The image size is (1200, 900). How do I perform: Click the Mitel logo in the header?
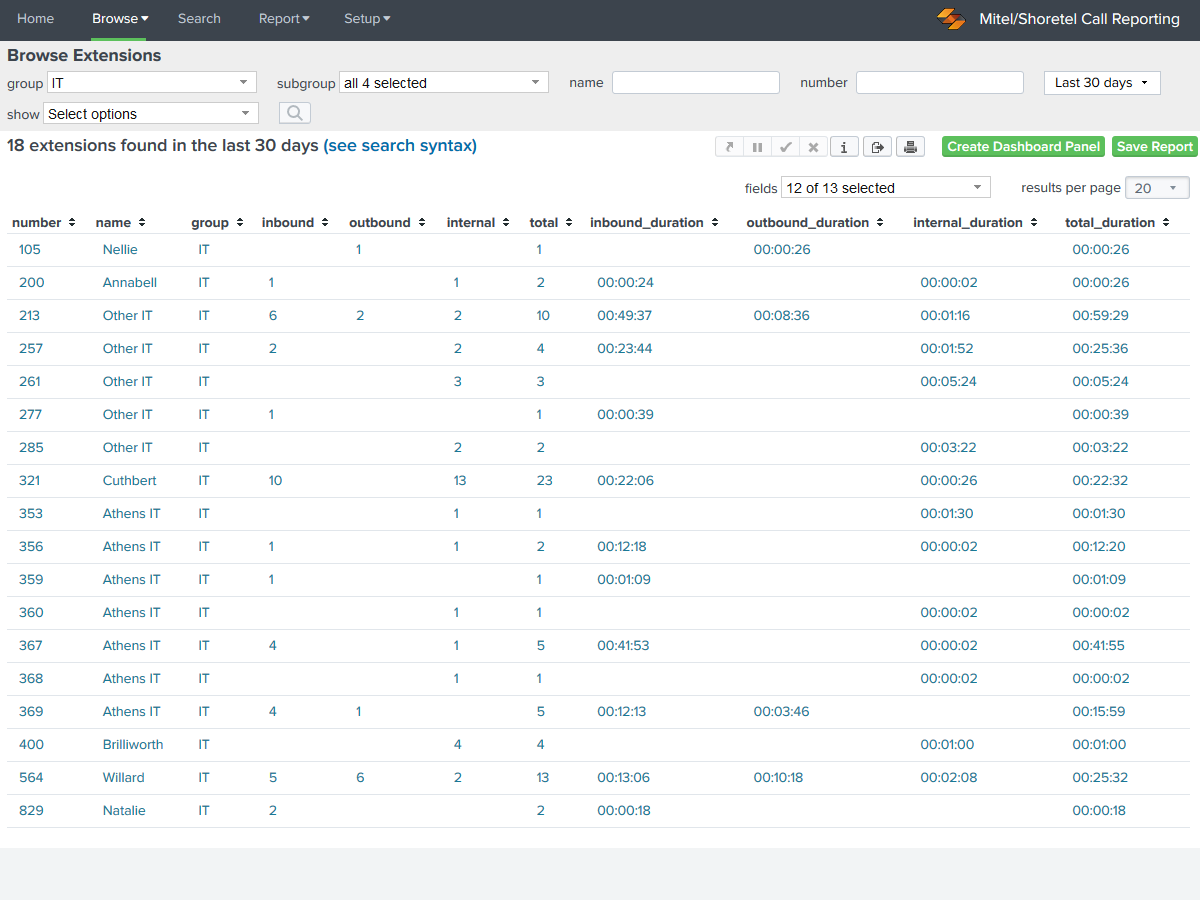[x=950, y=18]
